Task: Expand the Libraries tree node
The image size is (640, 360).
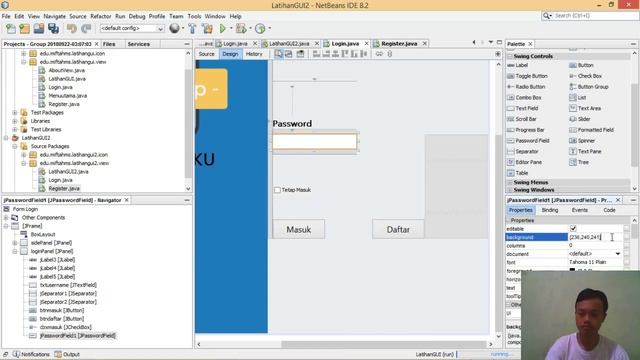Action: point(15,121)
